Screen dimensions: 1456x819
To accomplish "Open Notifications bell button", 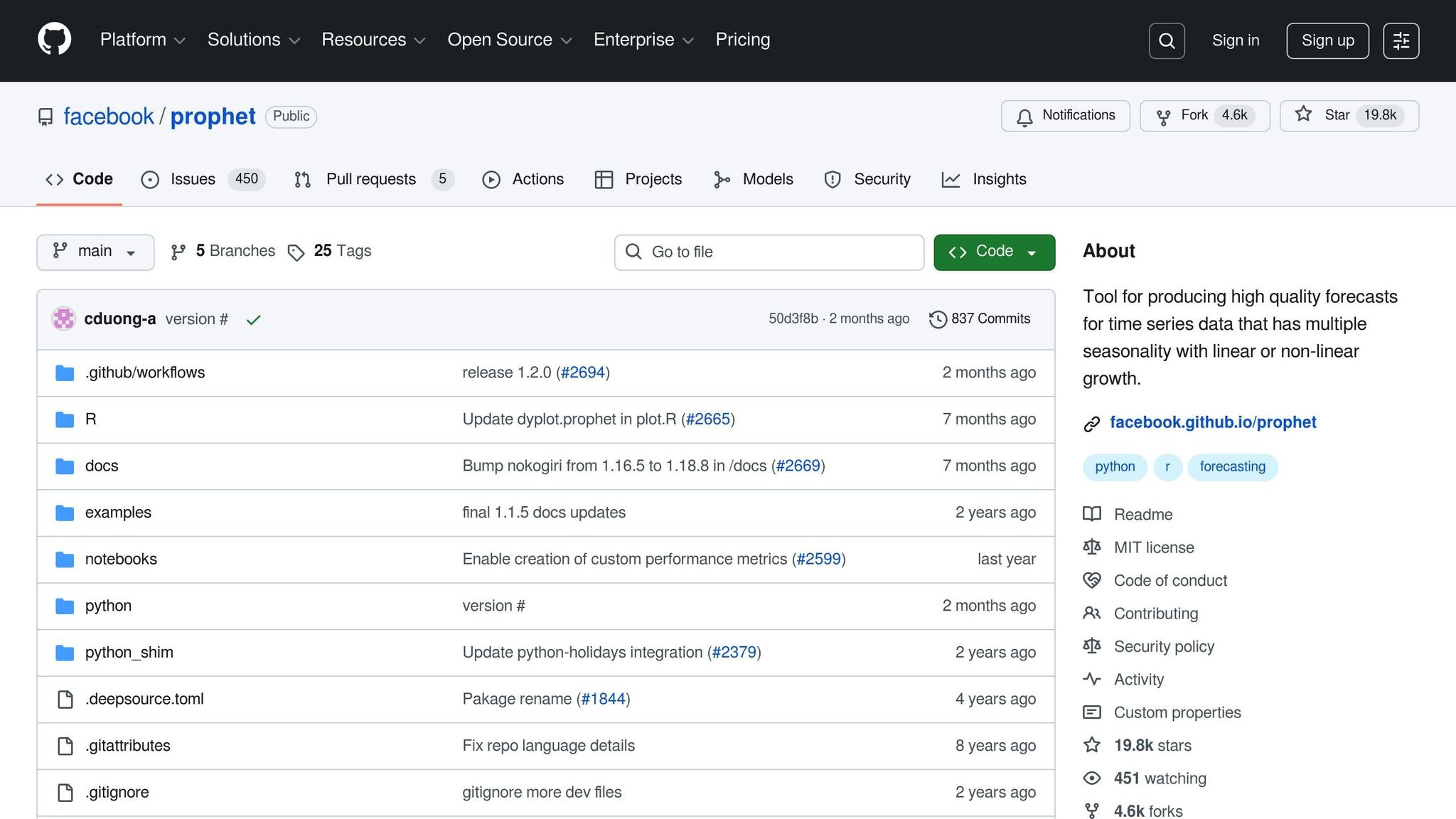I will pyautogui.click(x=1065, y=116).
